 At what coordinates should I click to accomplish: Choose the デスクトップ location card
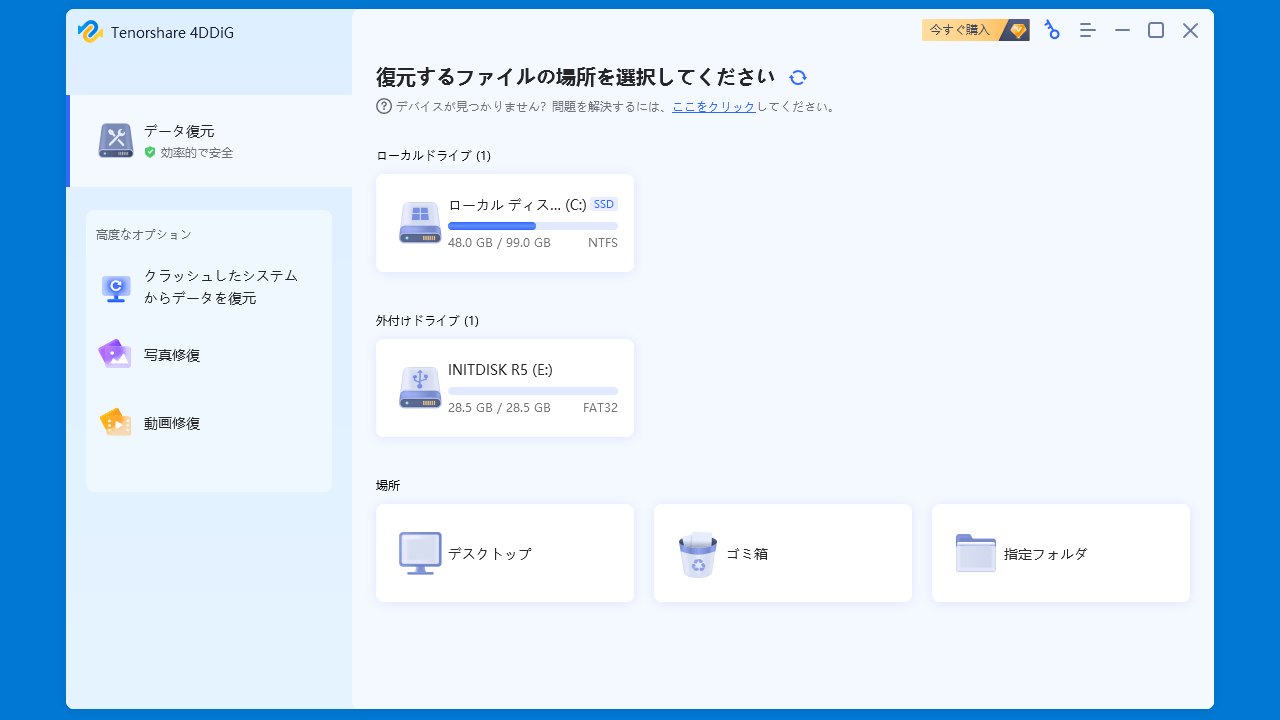coord(505,553)
